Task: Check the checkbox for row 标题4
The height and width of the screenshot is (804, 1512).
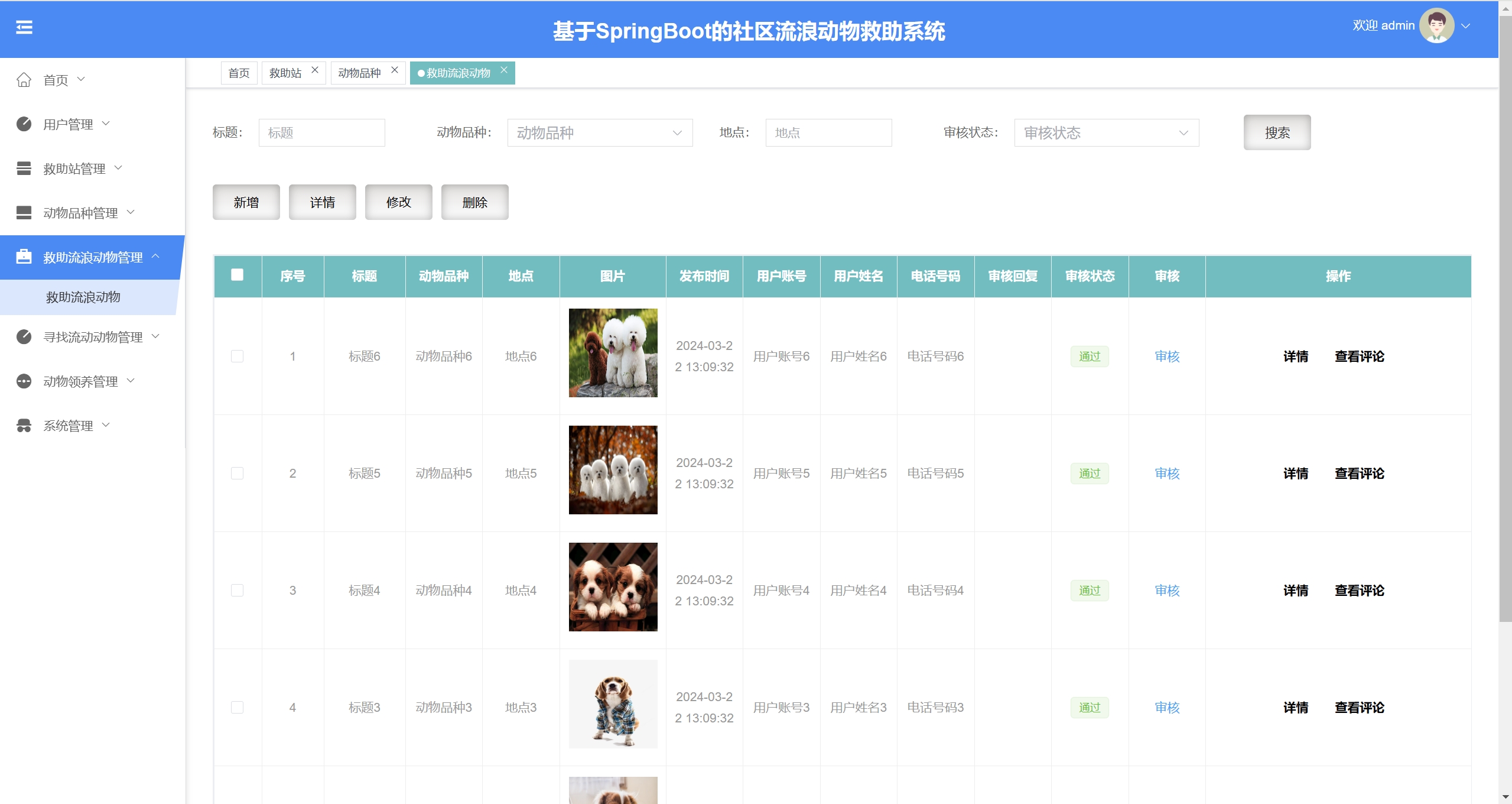Action: [x=238, y=590]
